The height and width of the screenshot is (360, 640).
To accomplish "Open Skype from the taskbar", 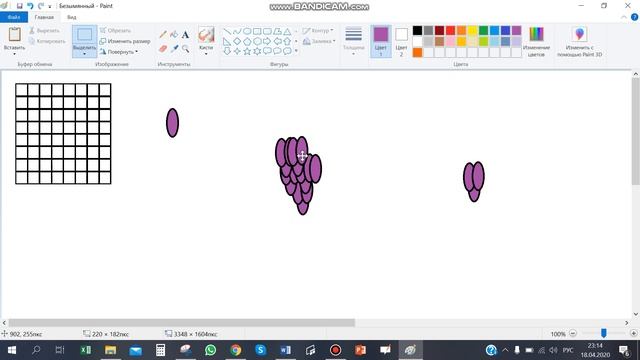I will coord(260,350).
